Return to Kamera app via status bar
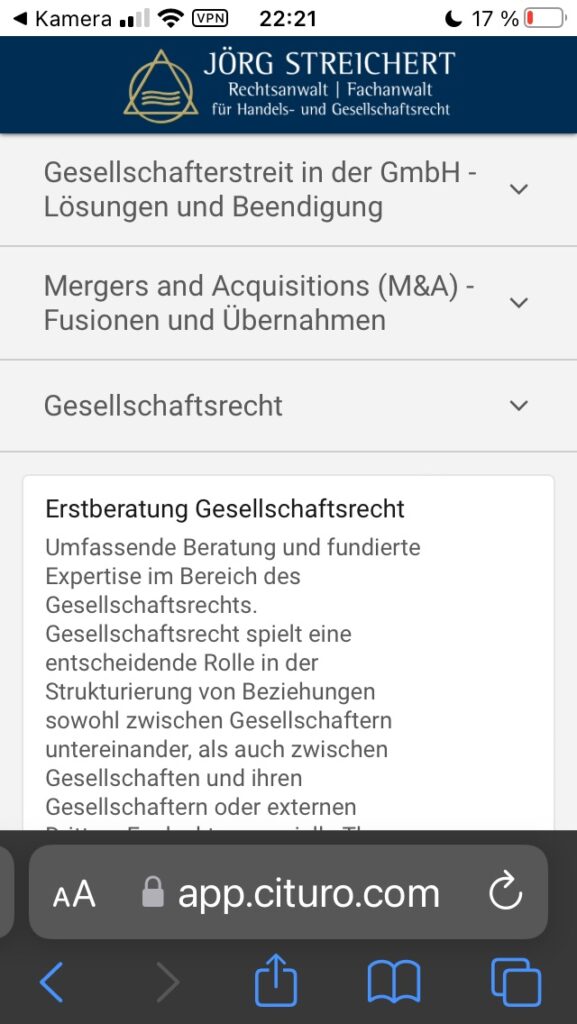Viewport: 577px width, 1024px height. pos(62,19)
